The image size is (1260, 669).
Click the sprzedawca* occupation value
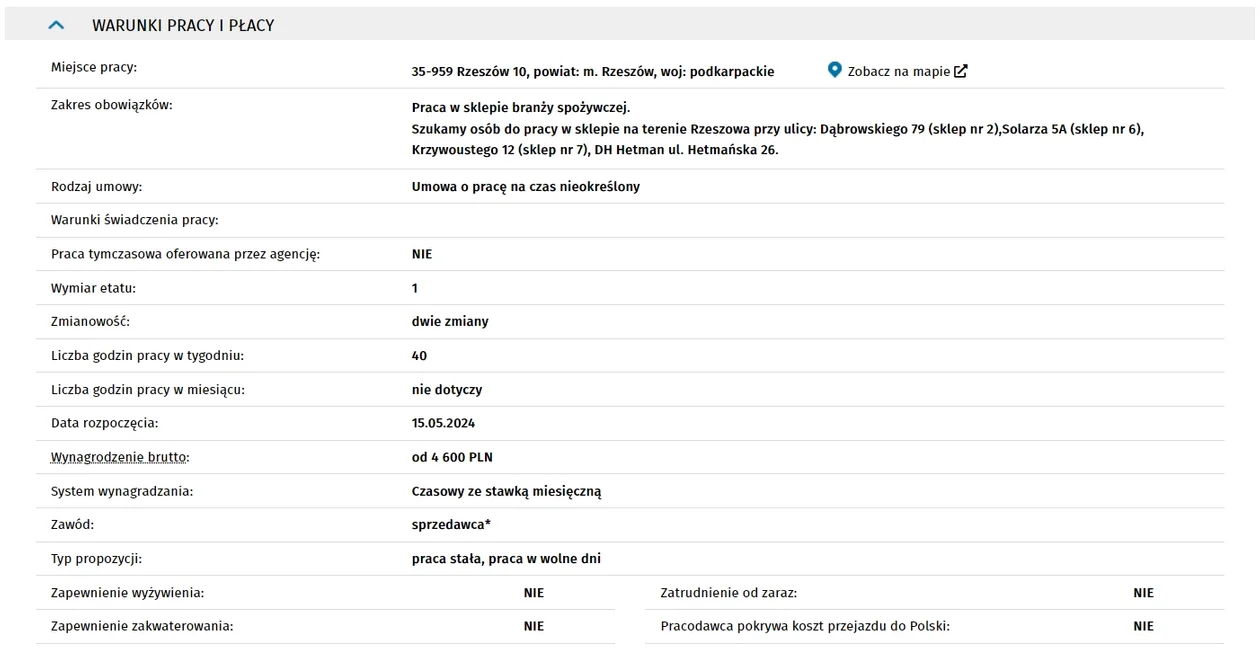tap(451, 525)
